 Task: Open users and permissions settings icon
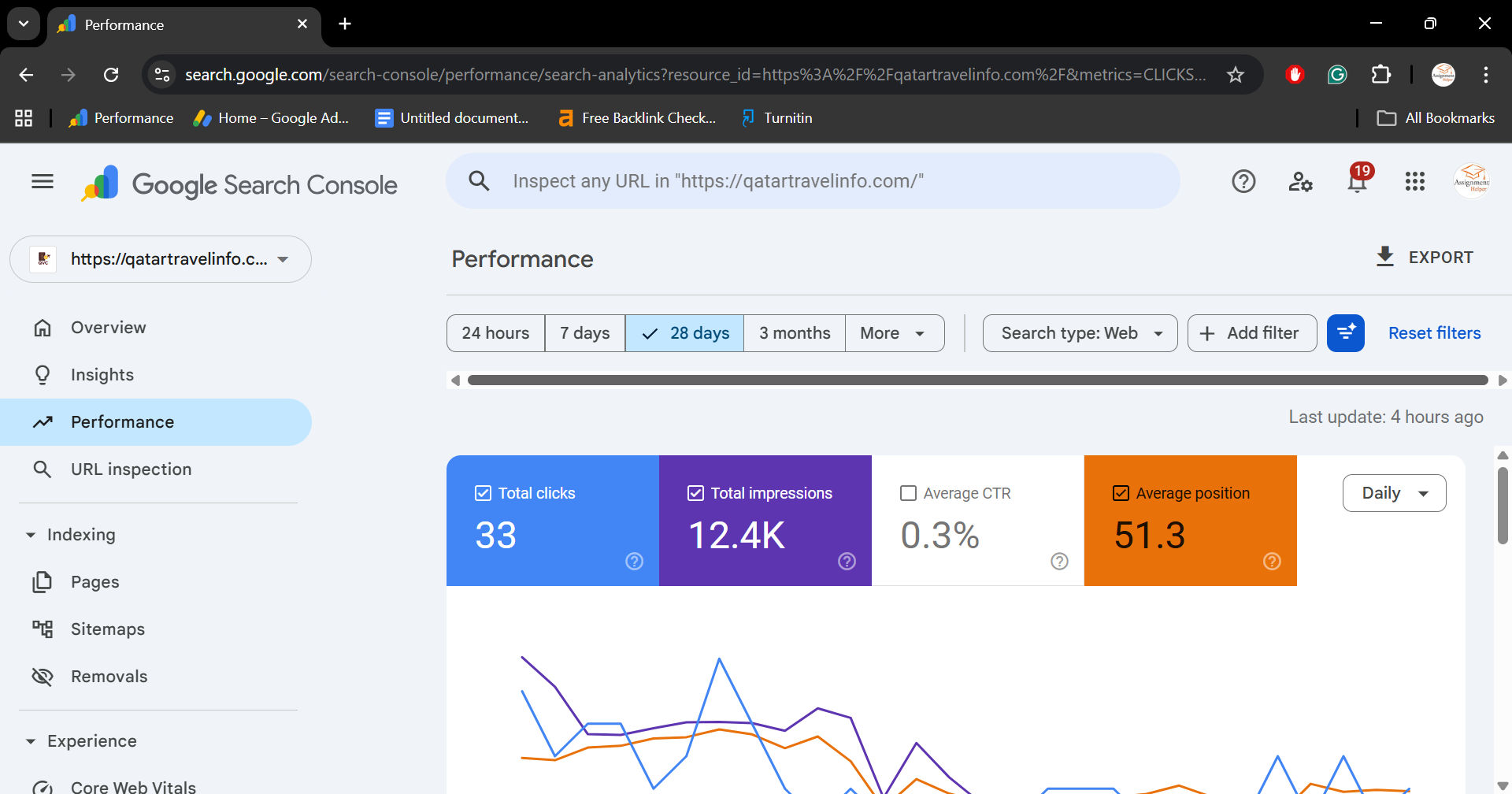1300,182
